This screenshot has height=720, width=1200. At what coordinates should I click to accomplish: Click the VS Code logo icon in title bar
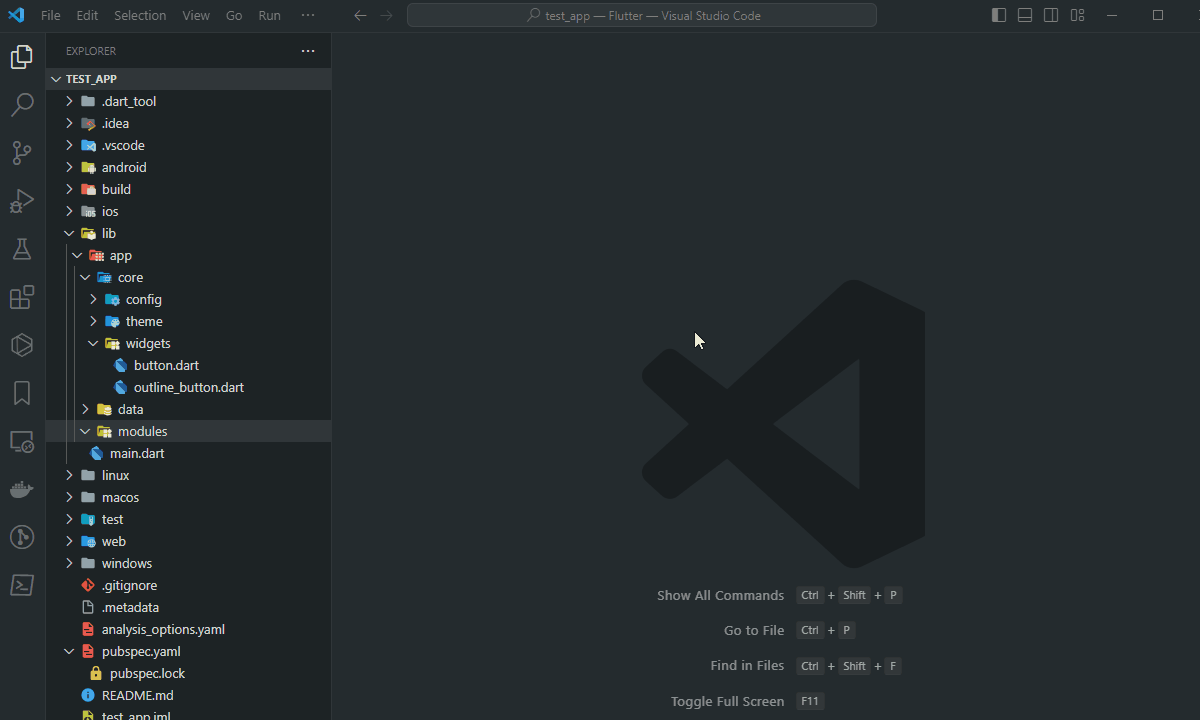point(16,15)
